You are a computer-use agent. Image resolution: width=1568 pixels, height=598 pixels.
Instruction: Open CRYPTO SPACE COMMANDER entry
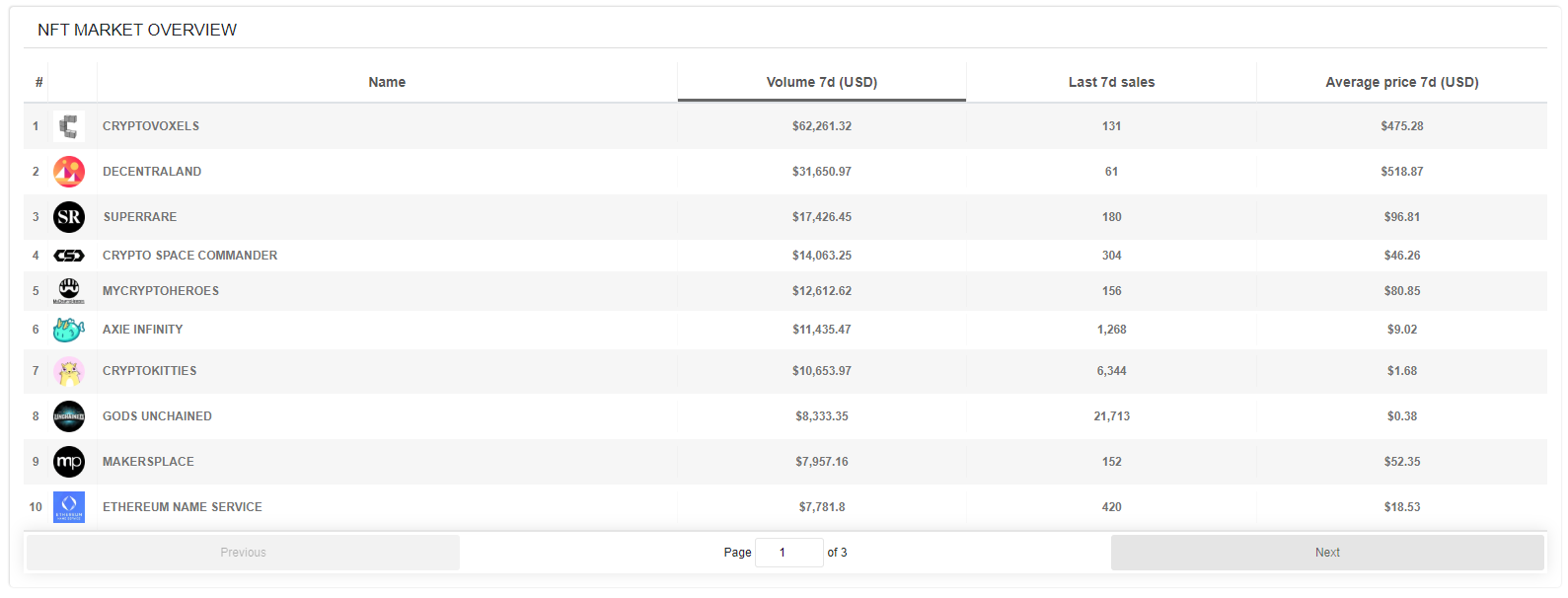click(x=189, y=256)
